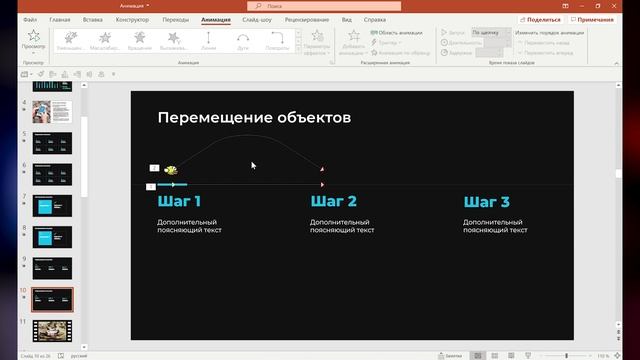Switch to the Конструктор tab
The height and width of the screenshot is (360, 640).
(132, 20)
